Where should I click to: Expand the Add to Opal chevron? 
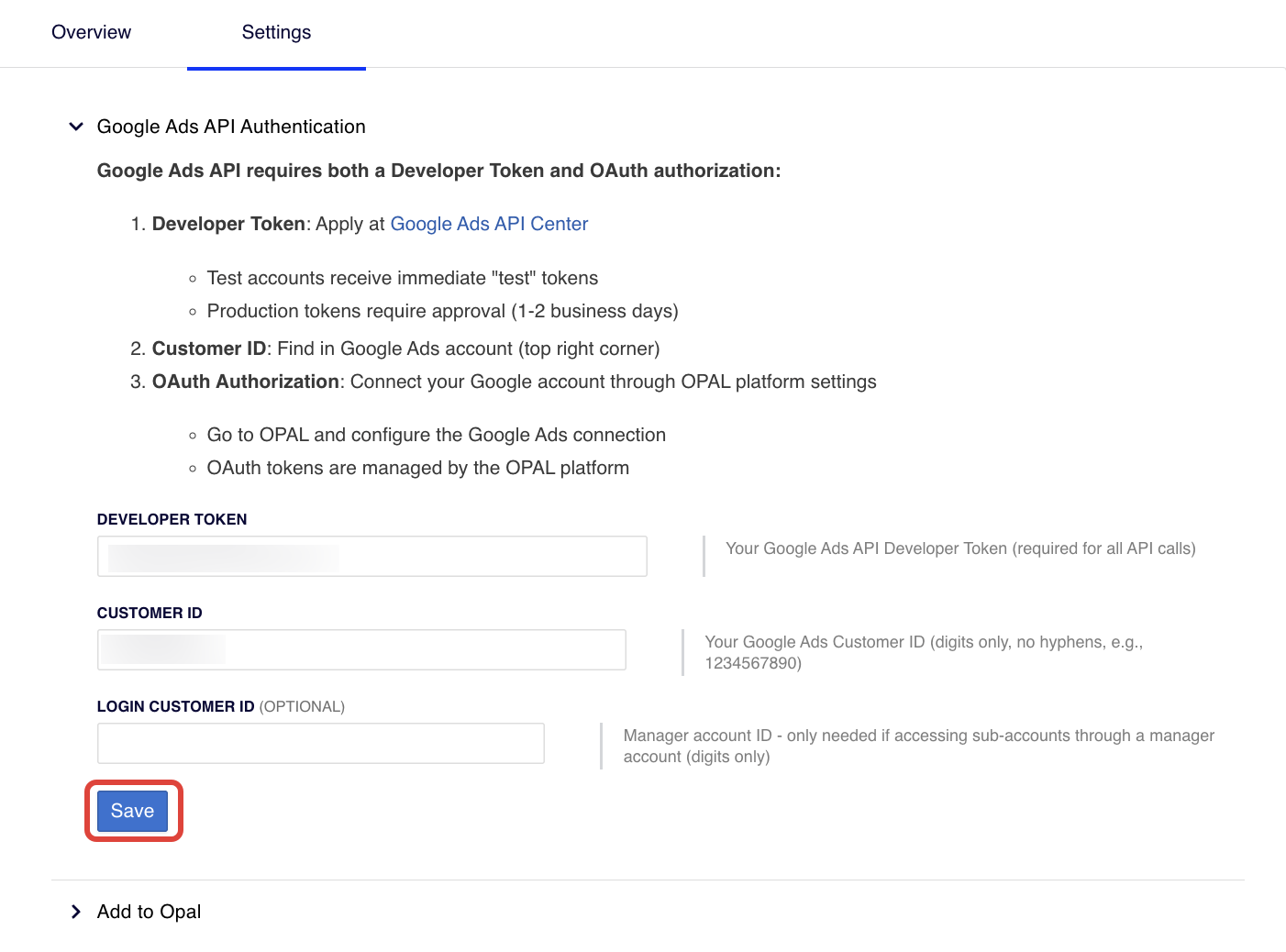[x=76, y=912]
